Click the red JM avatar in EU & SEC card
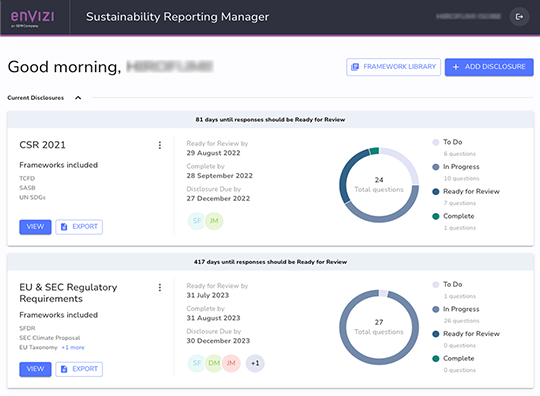 coord(231,363)
